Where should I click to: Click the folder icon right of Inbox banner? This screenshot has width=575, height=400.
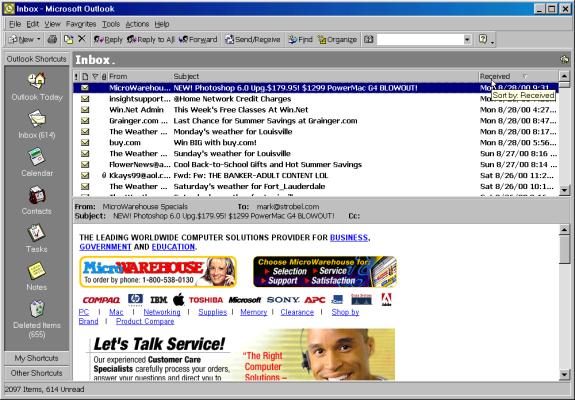[x=564, y=59]
